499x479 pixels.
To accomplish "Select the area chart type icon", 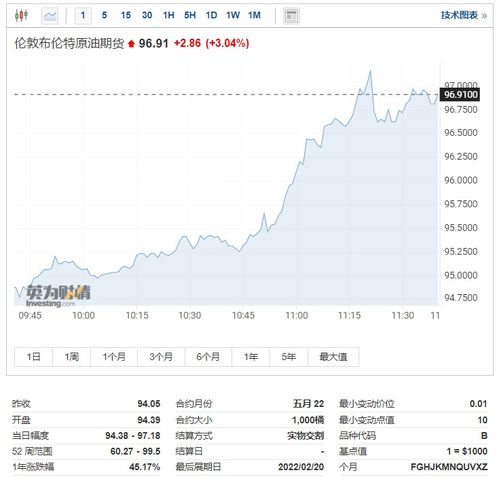I will point(50,16).
